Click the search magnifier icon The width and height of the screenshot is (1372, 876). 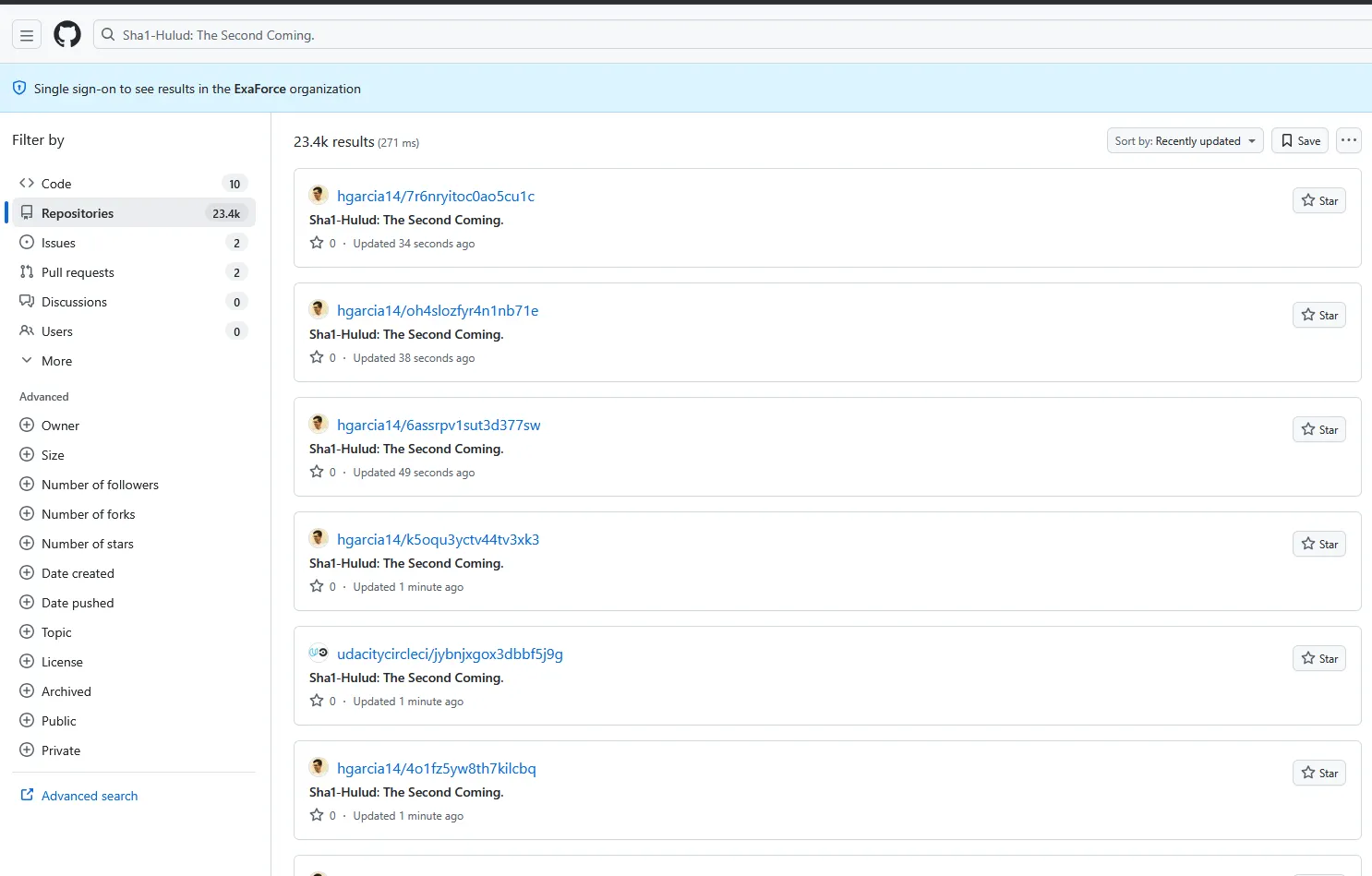[x=108, y=35]
